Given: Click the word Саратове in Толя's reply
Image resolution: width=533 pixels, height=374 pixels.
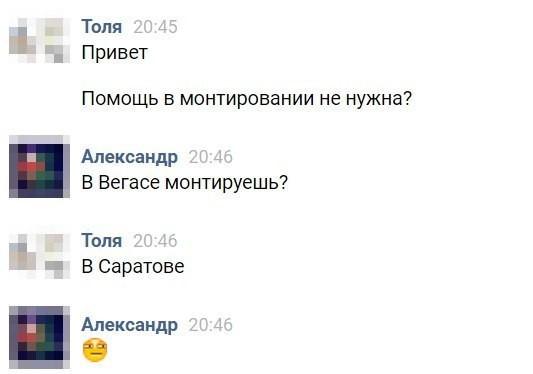Looking at the screenshot, I should click(141, 267).
